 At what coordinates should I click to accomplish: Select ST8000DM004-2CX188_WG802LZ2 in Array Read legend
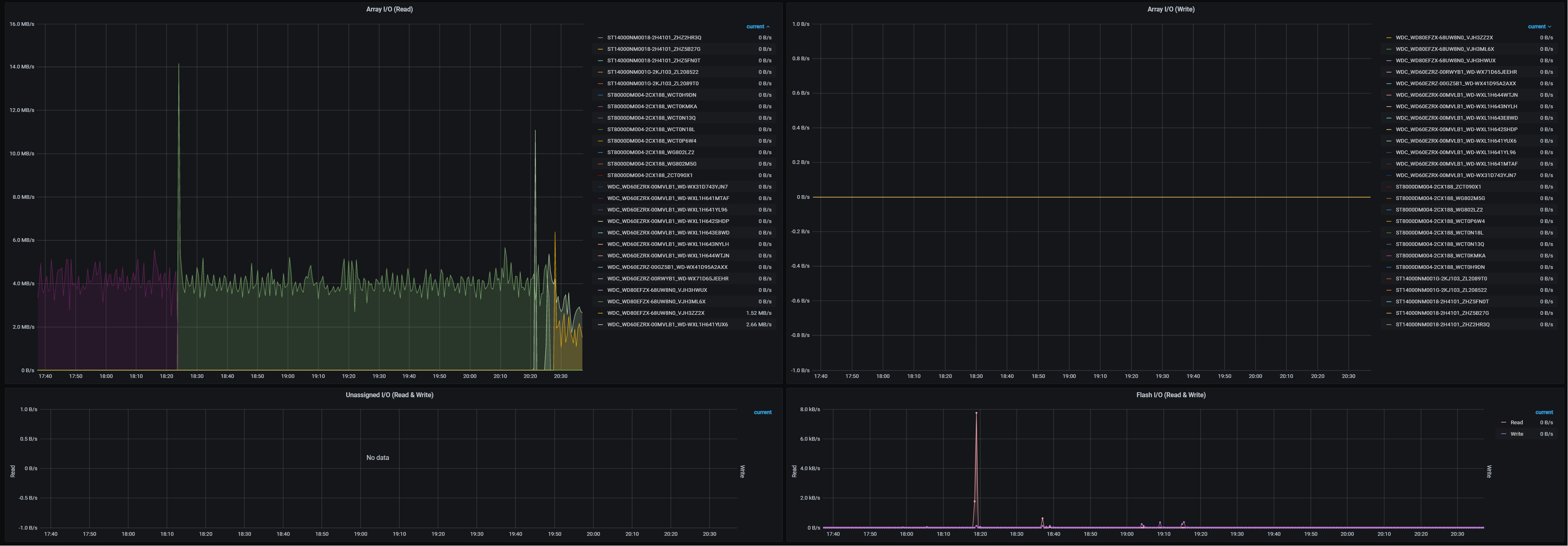(x=650, y=152)
